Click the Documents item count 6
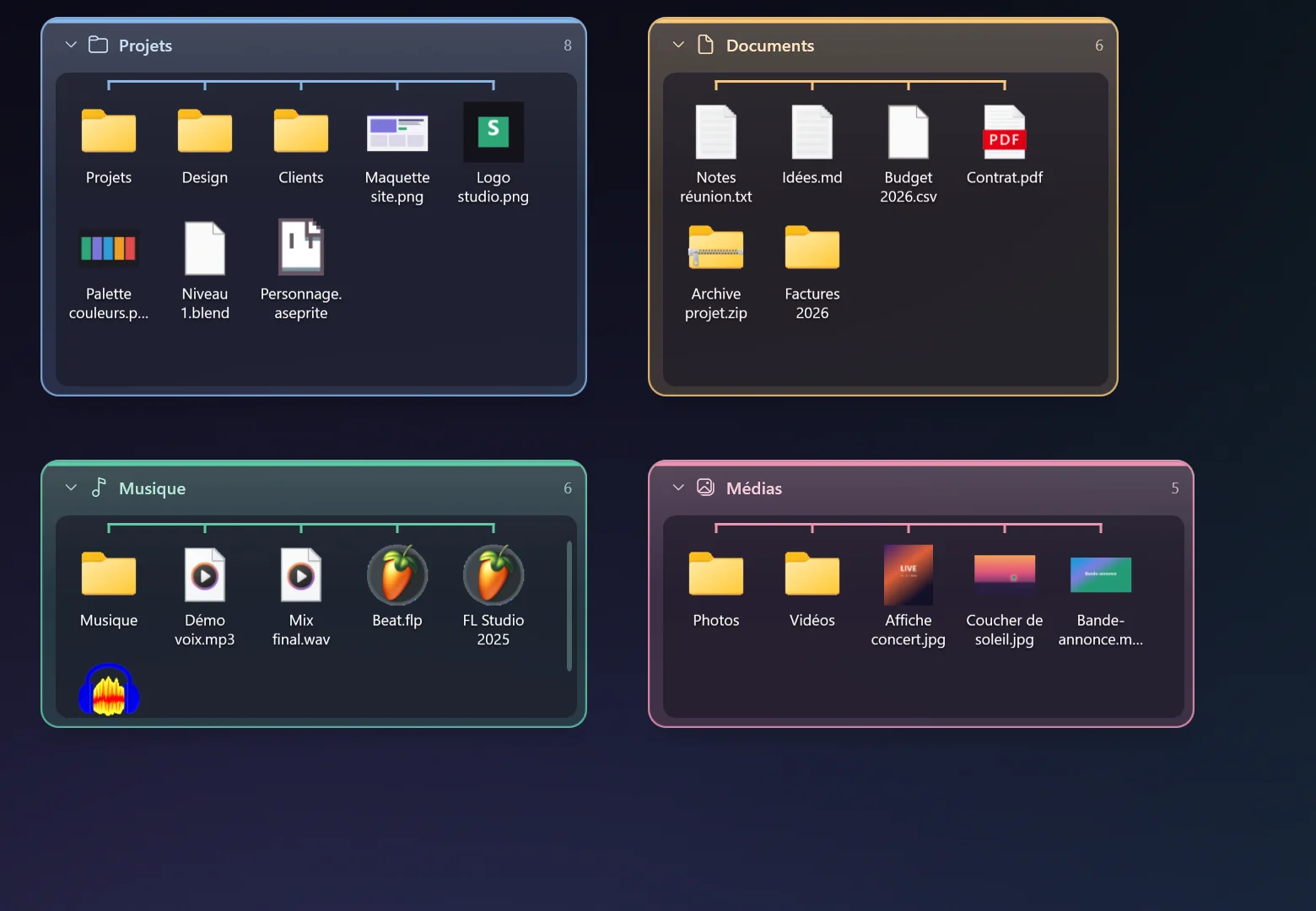The image size is (1316, 911). point(1099,46)
